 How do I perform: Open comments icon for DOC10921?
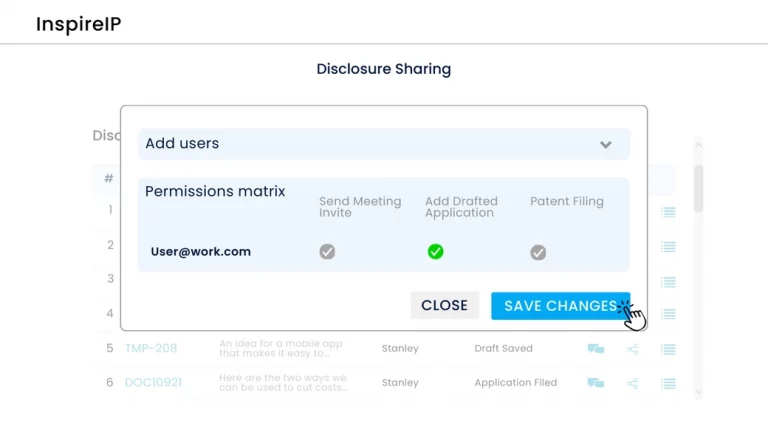tap(596, 383)
